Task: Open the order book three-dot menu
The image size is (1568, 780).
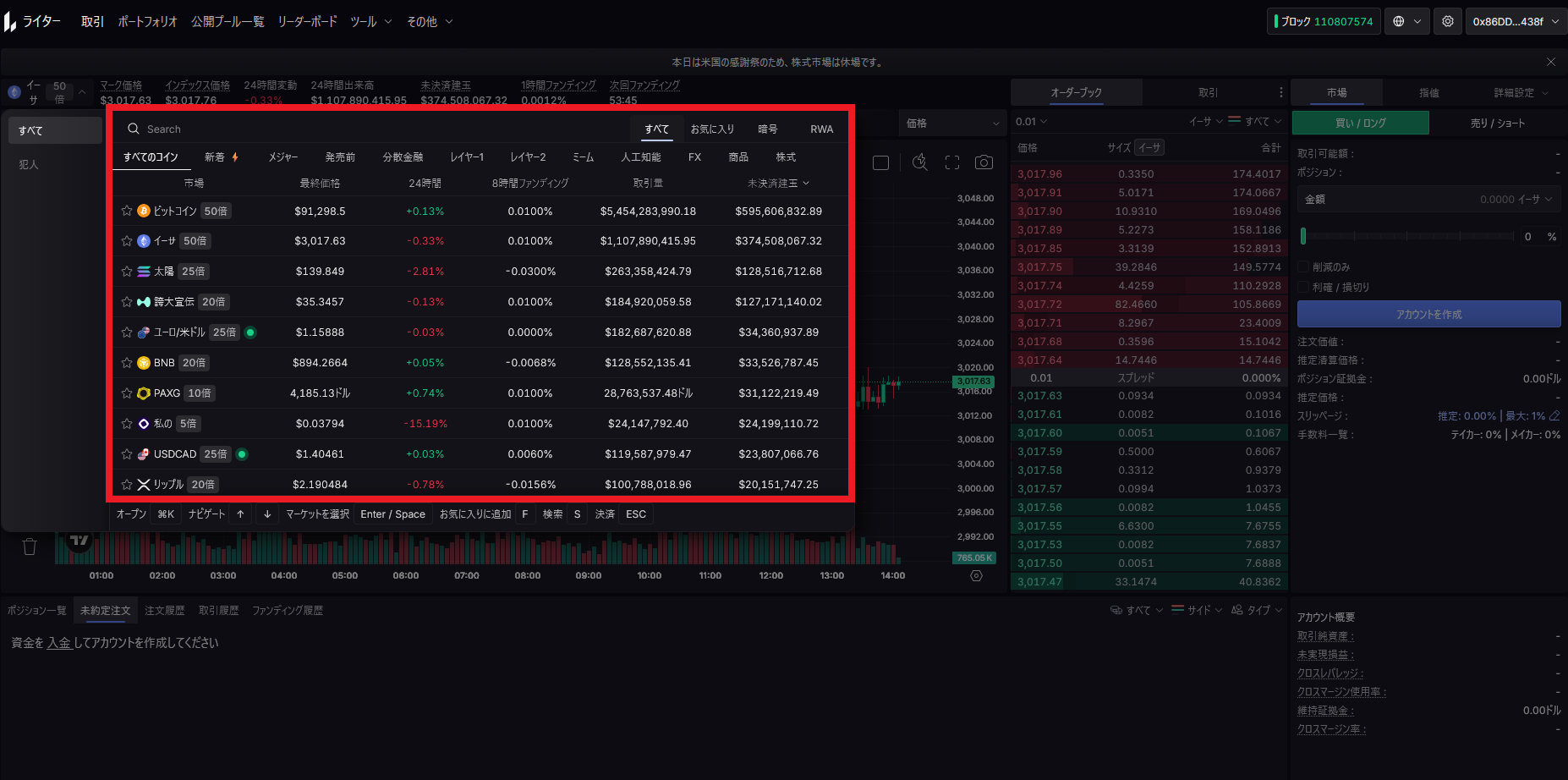Action: coord(1280,92)
